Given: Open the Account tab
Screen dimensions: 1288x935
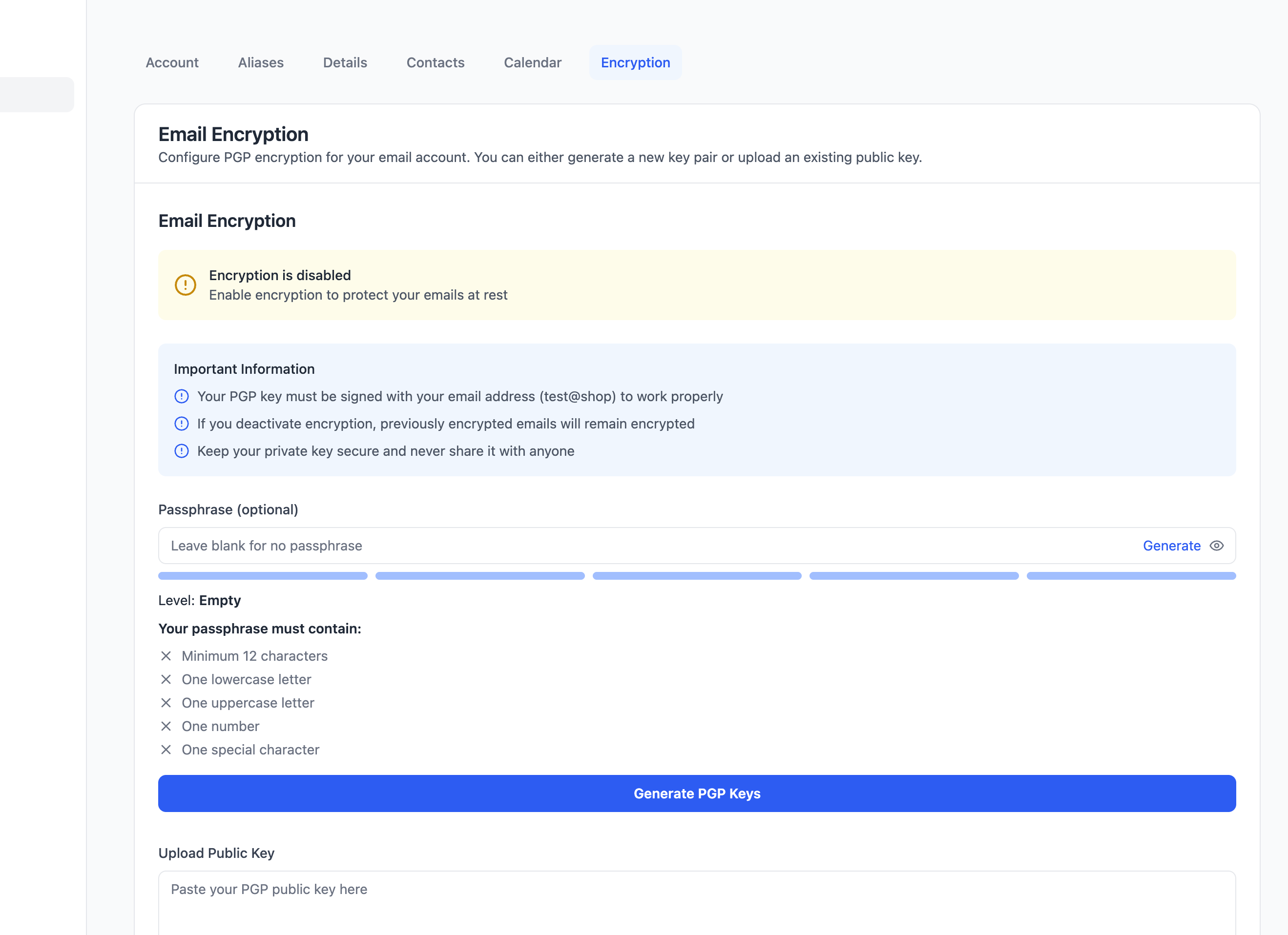Looking at the screenshot, I should 172,62.
